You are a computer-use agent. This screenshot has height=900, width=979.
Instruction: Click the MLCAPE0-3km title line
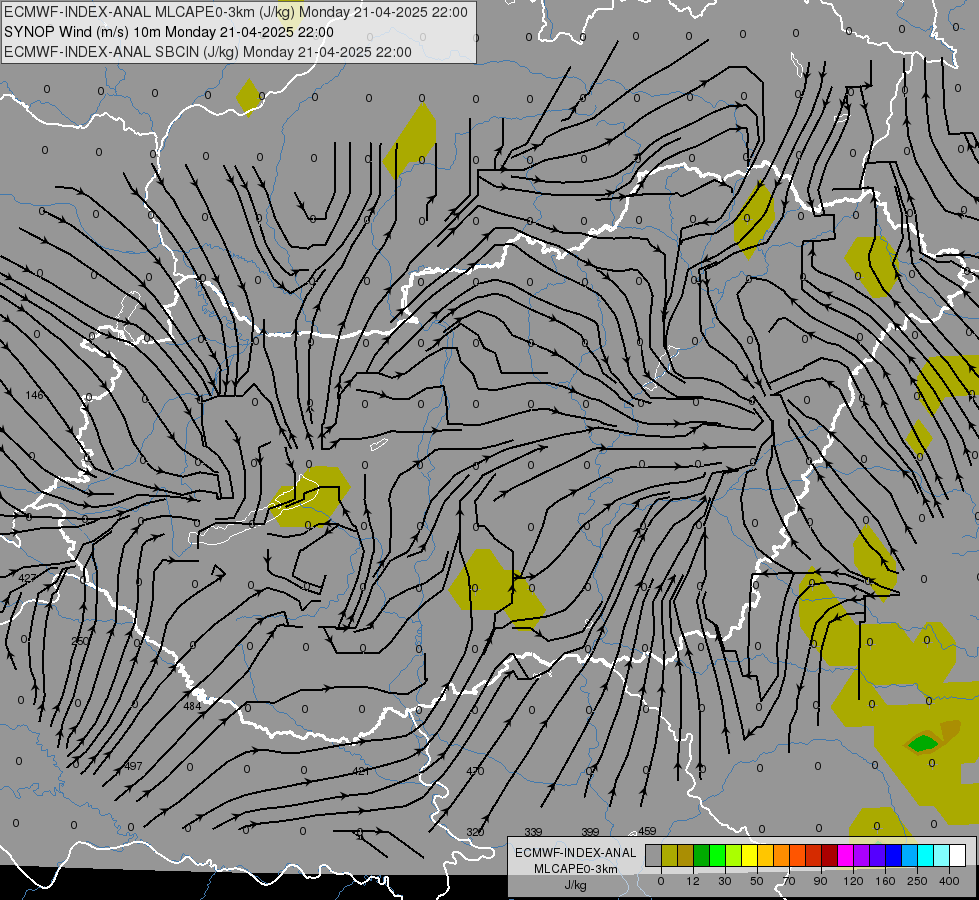tap(236, 12)
